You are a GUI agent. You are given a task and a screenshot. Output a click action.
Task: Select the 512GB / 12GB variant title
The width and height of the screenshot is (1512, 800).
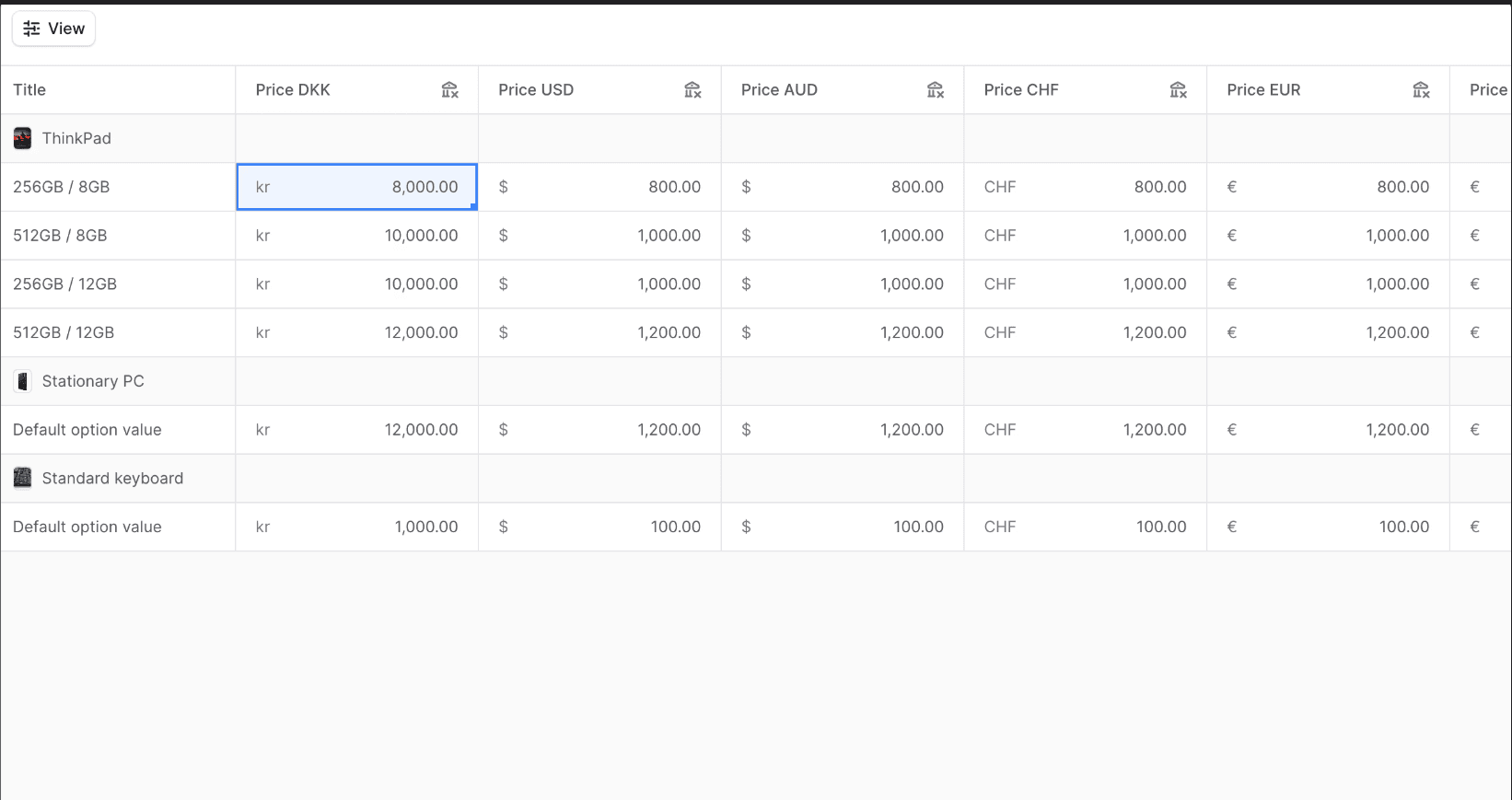(x=64, y=332)
